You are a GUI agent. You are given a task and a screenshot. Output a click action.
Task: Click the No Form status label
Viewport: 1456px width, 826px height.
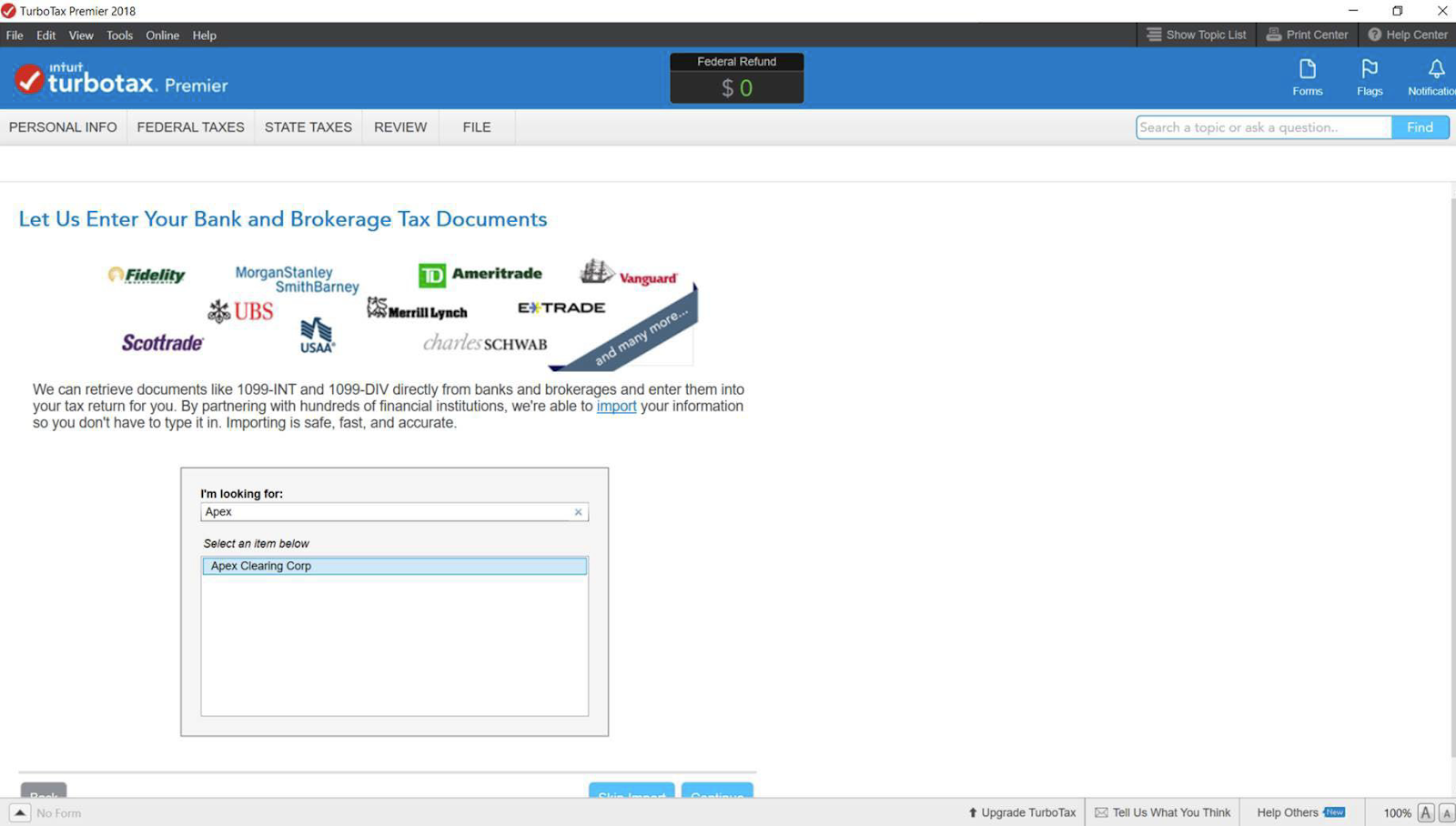click(x=59, y=813)
